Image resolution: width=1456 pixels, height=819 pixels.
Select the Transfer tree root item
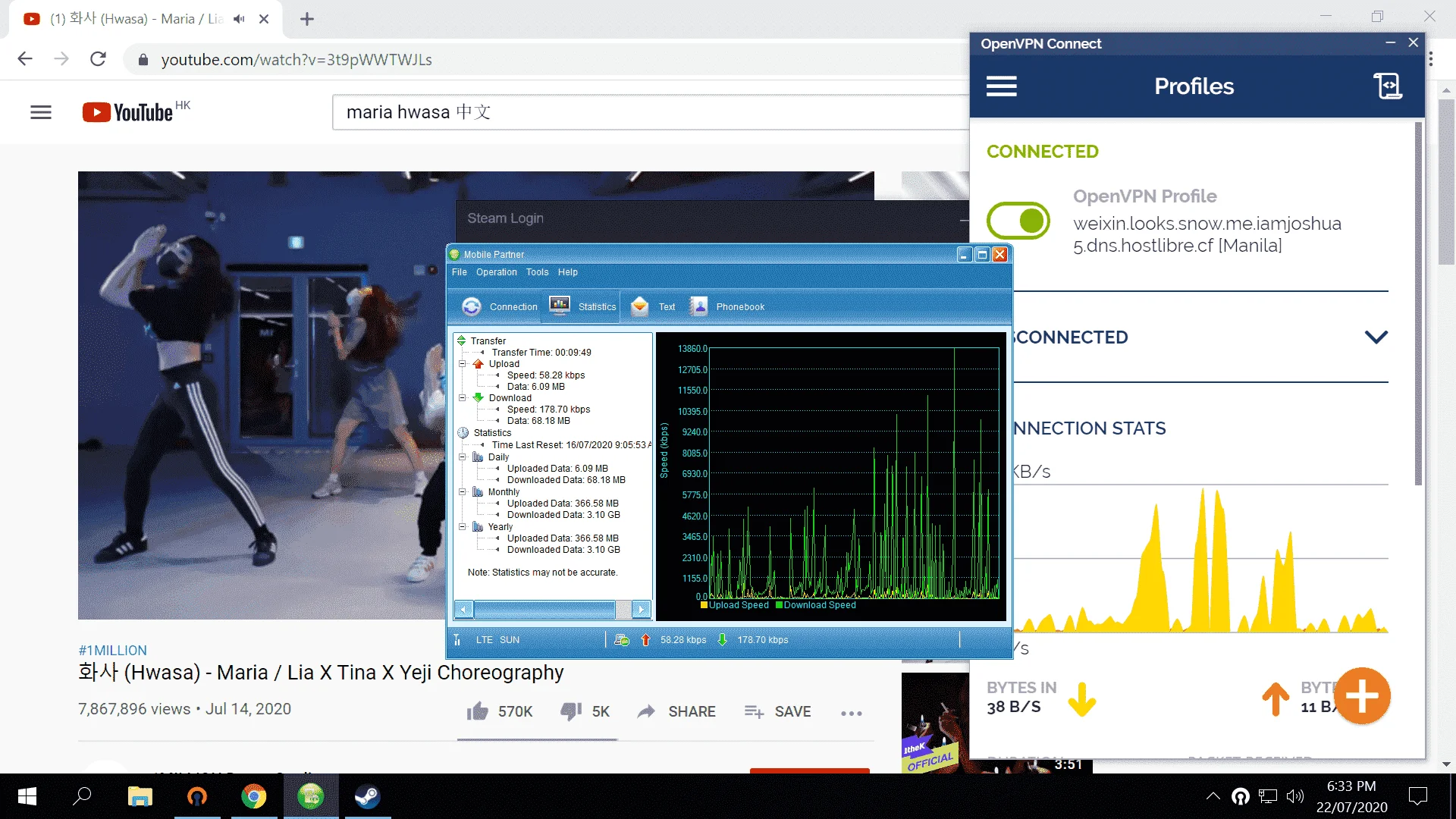point(488,341)
